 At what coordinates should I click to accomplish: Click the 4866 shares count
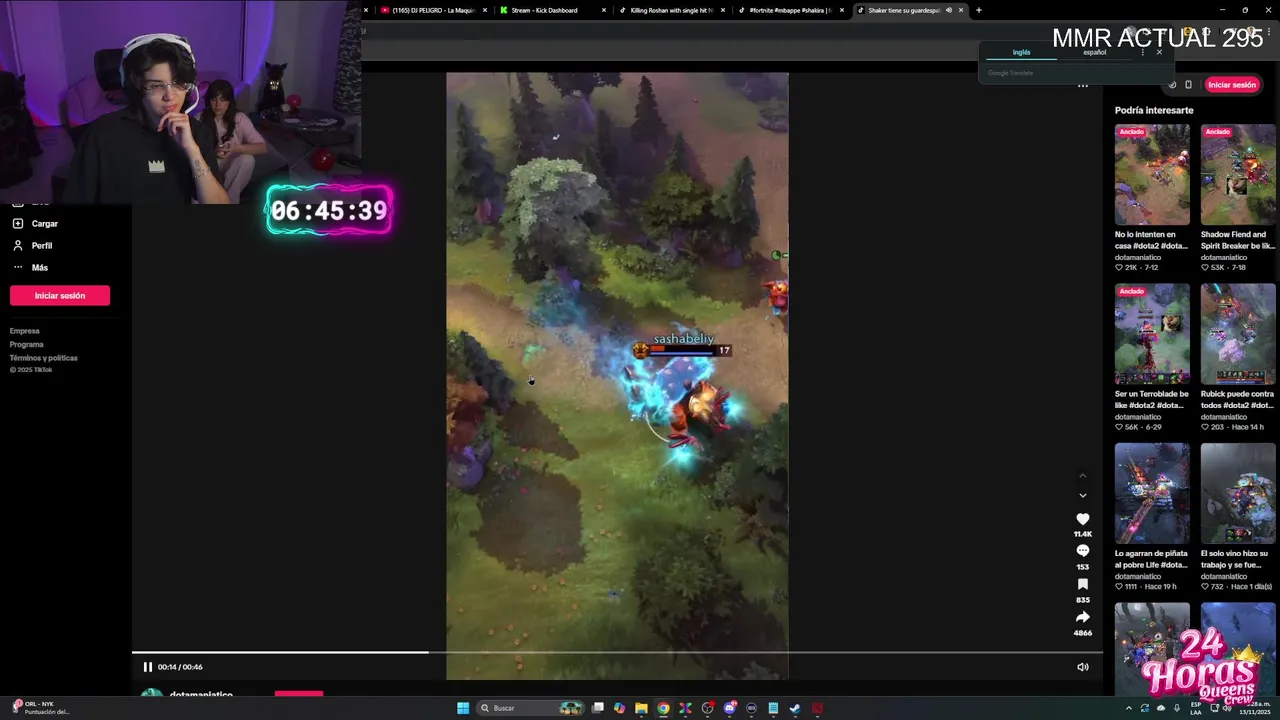tap(1082, 633)
